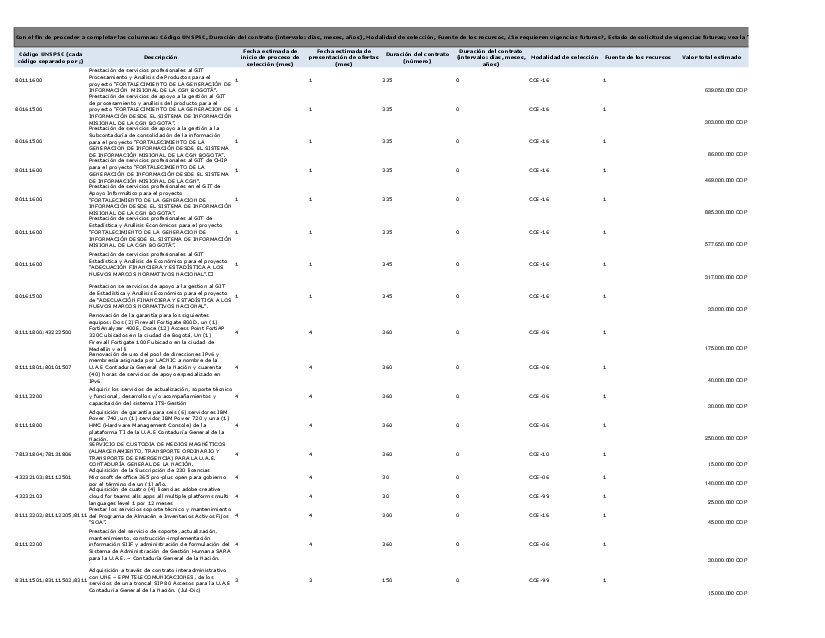The height and width of the screenshot is (638, 825).
Task: Select the description mentioning "SIOA"
Action: tap(160, 515)
